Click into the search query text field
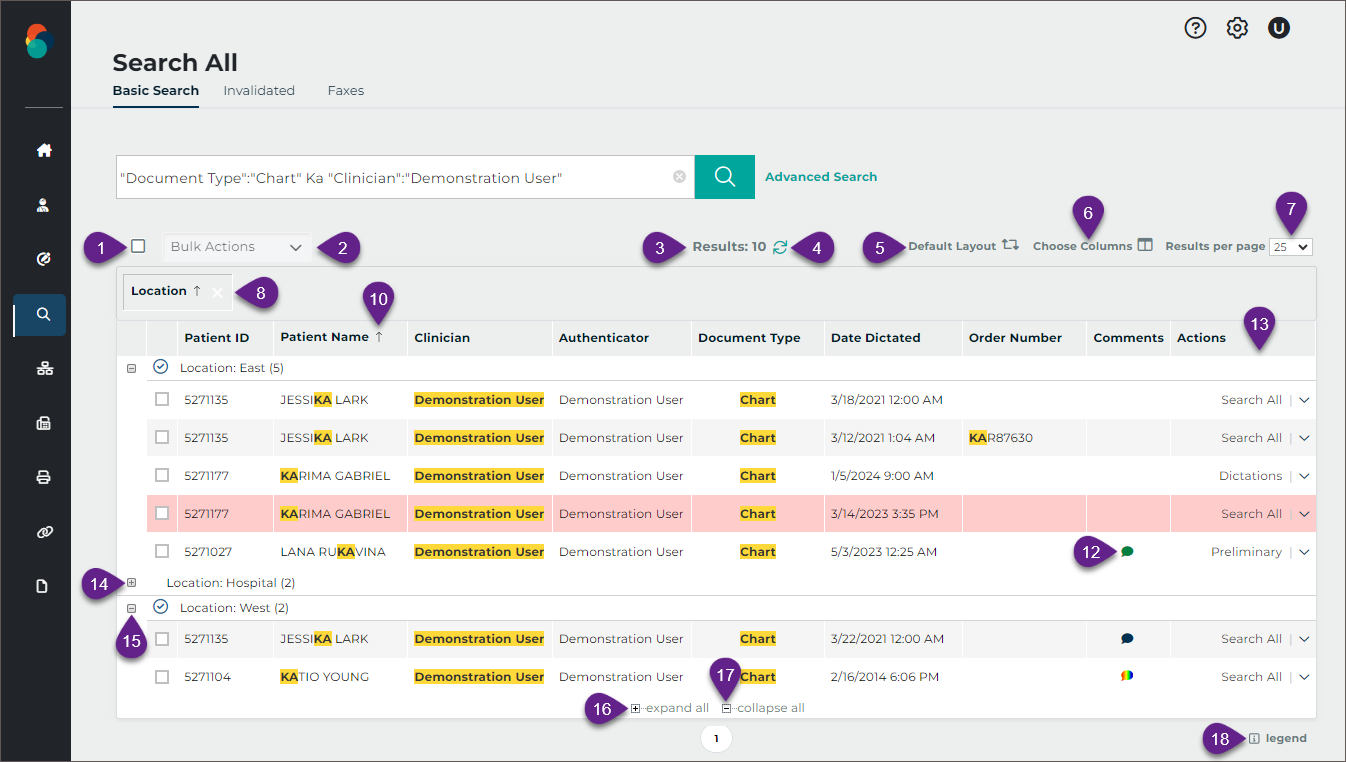The height and width of the screenshot is (762, 1346). coord(390,178)
